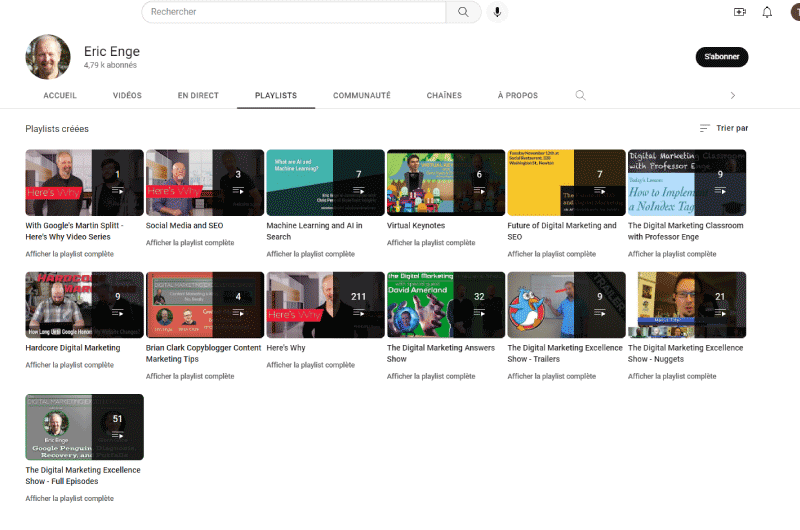
Task: View full playlist under Virtual Keynotes
Action: click(431, 243)
